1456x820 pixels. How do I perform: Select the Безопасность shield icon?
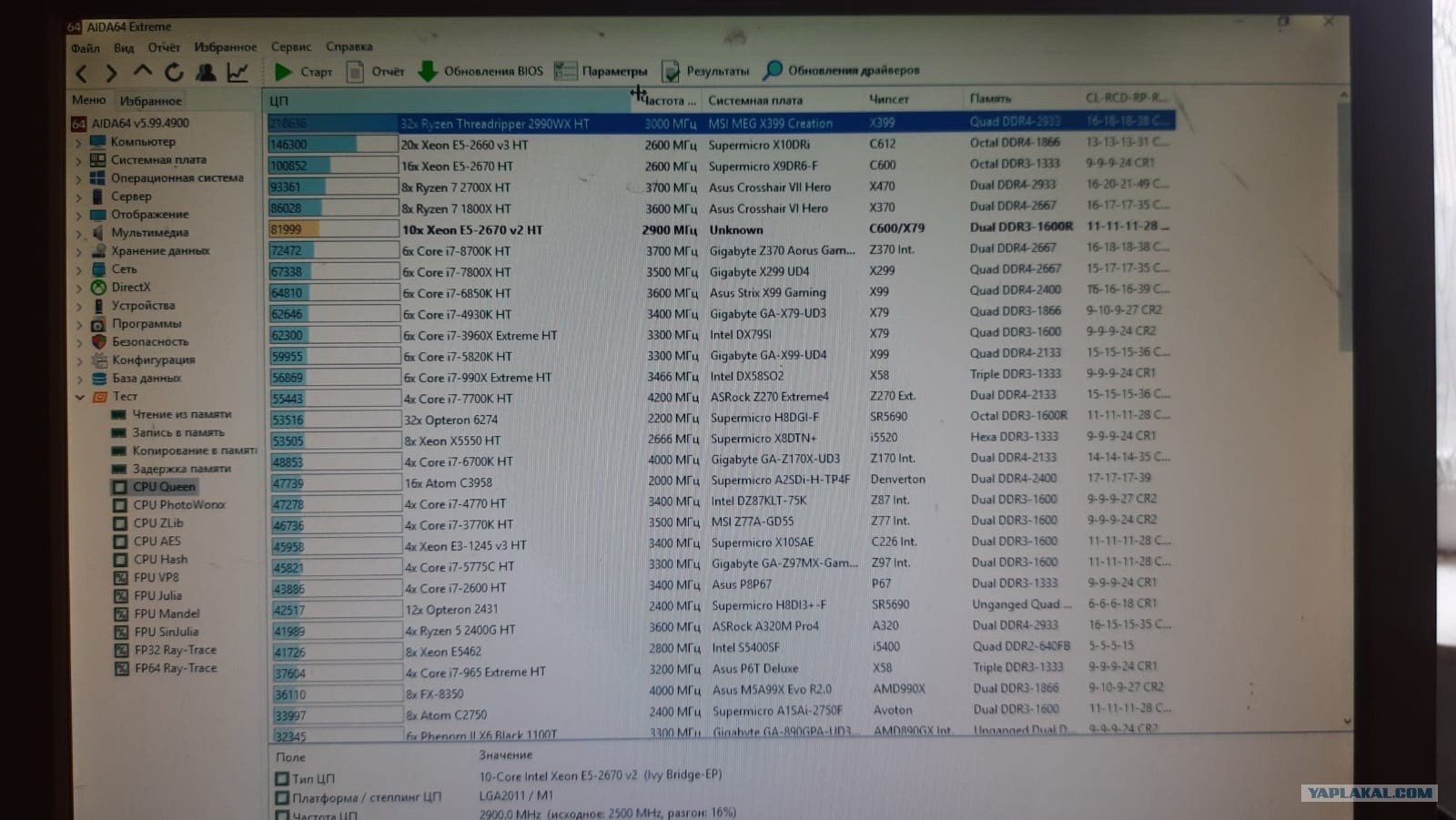(98, 342)
